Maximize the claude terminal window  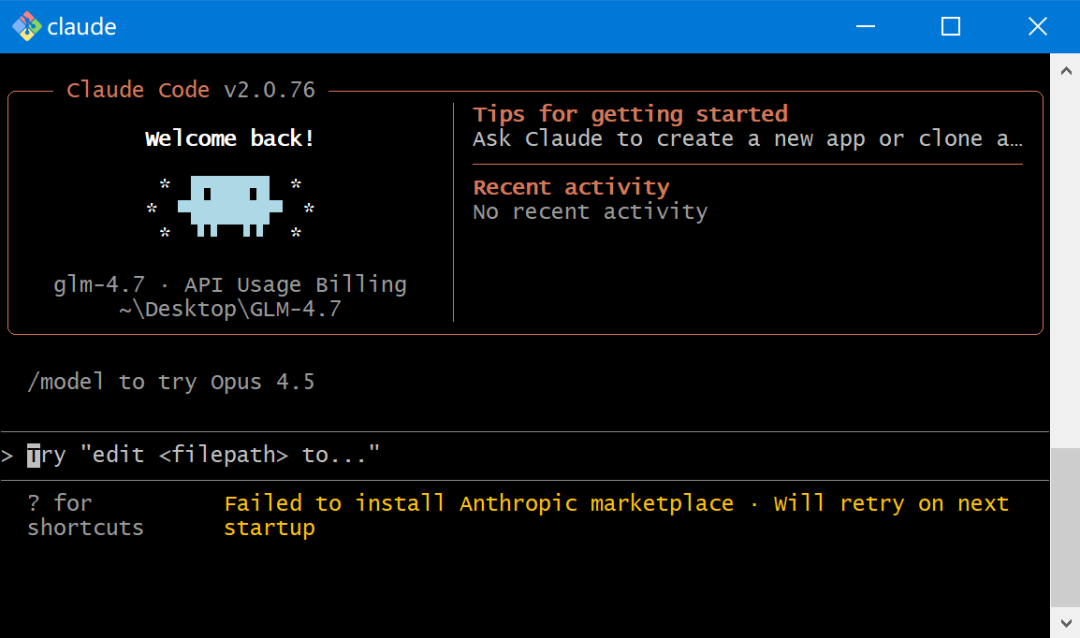point(951,27)
